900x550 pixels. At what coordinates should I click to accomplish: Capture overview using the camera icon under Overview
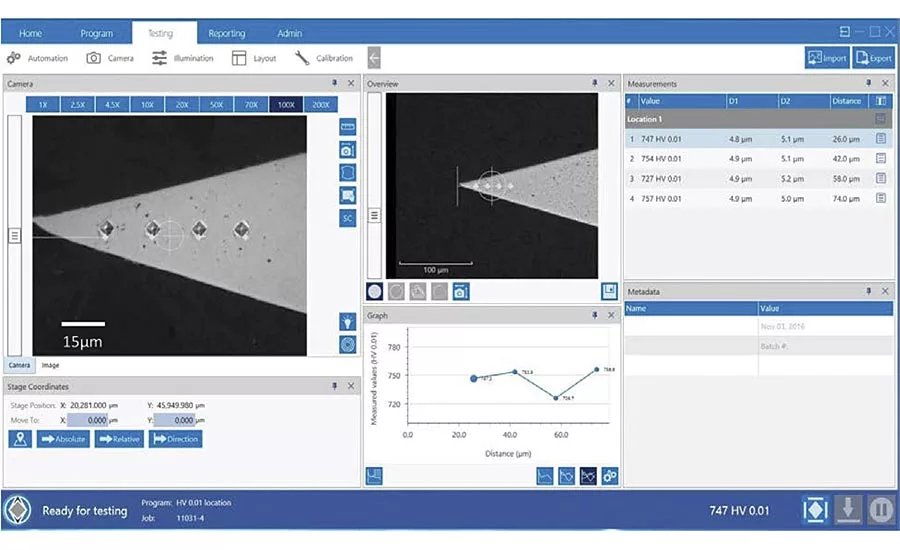click(460, 292)
